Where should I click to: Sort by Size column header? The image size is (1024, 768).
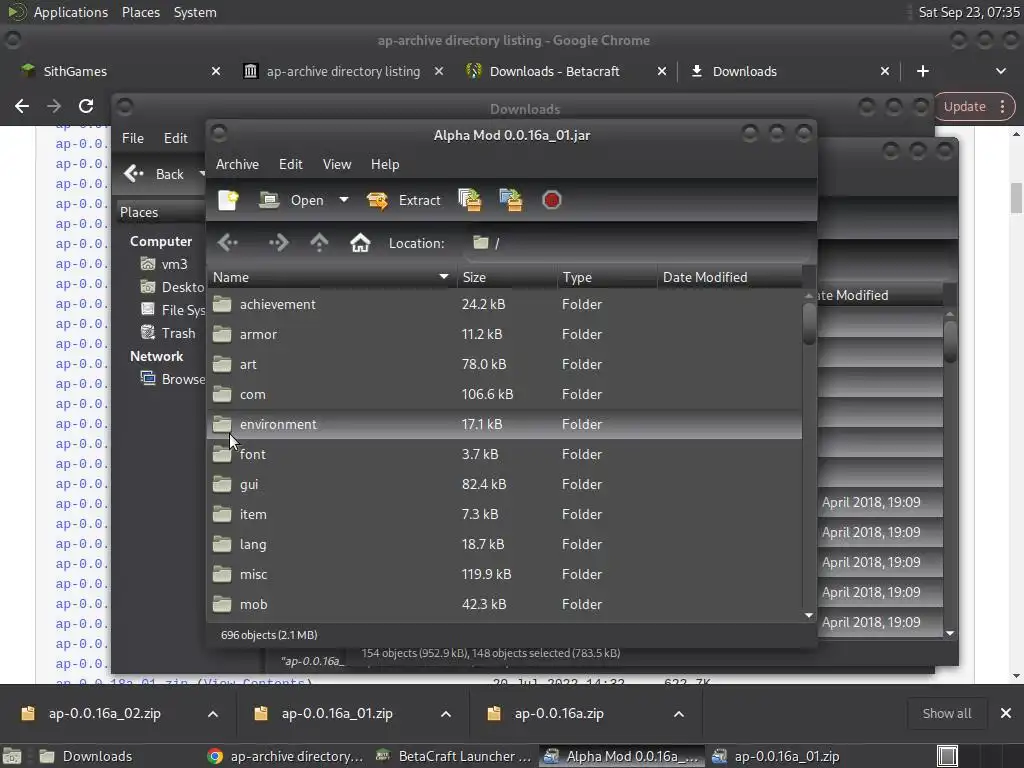(507, 278)
